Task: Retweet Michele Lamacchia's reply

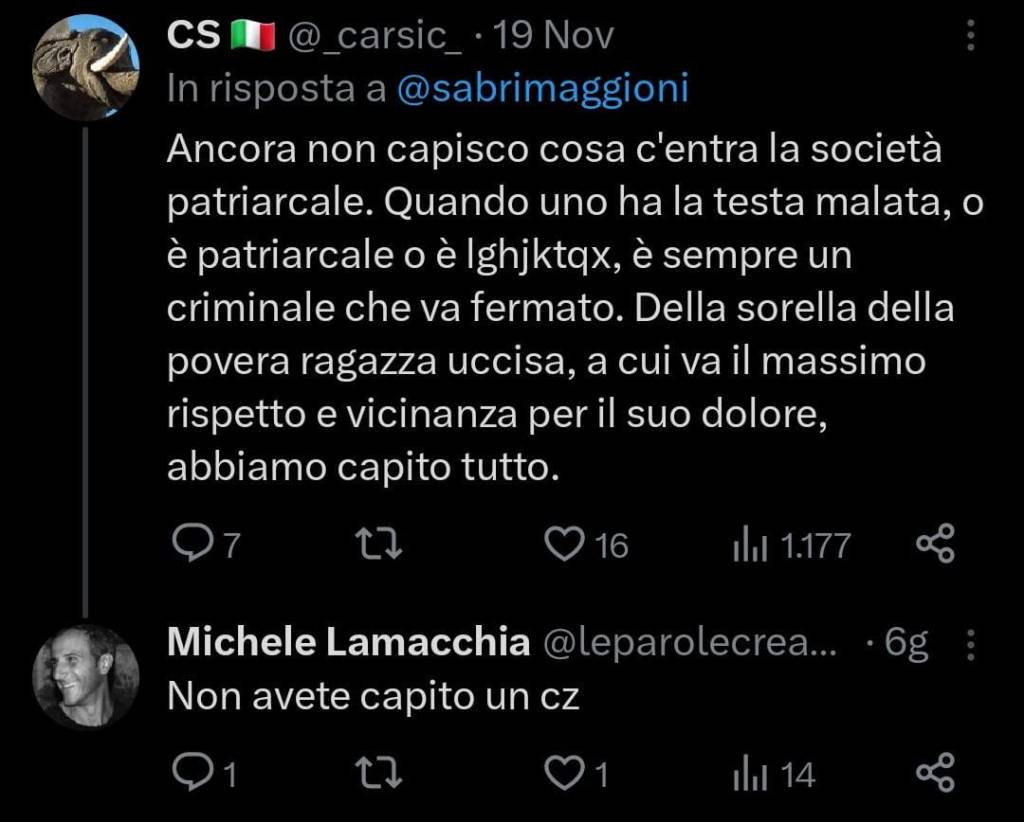Action: click(x=379, y=773)
